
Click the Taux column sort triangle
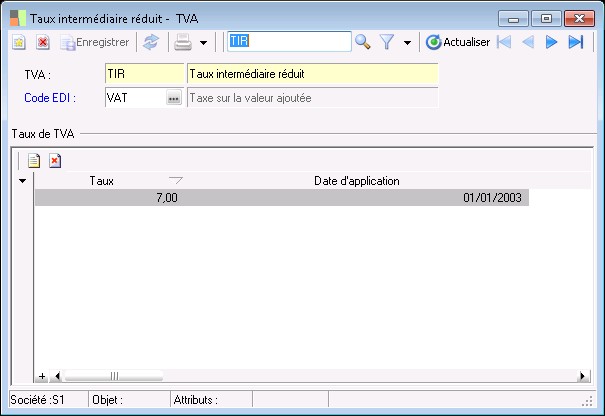[176, 180]
